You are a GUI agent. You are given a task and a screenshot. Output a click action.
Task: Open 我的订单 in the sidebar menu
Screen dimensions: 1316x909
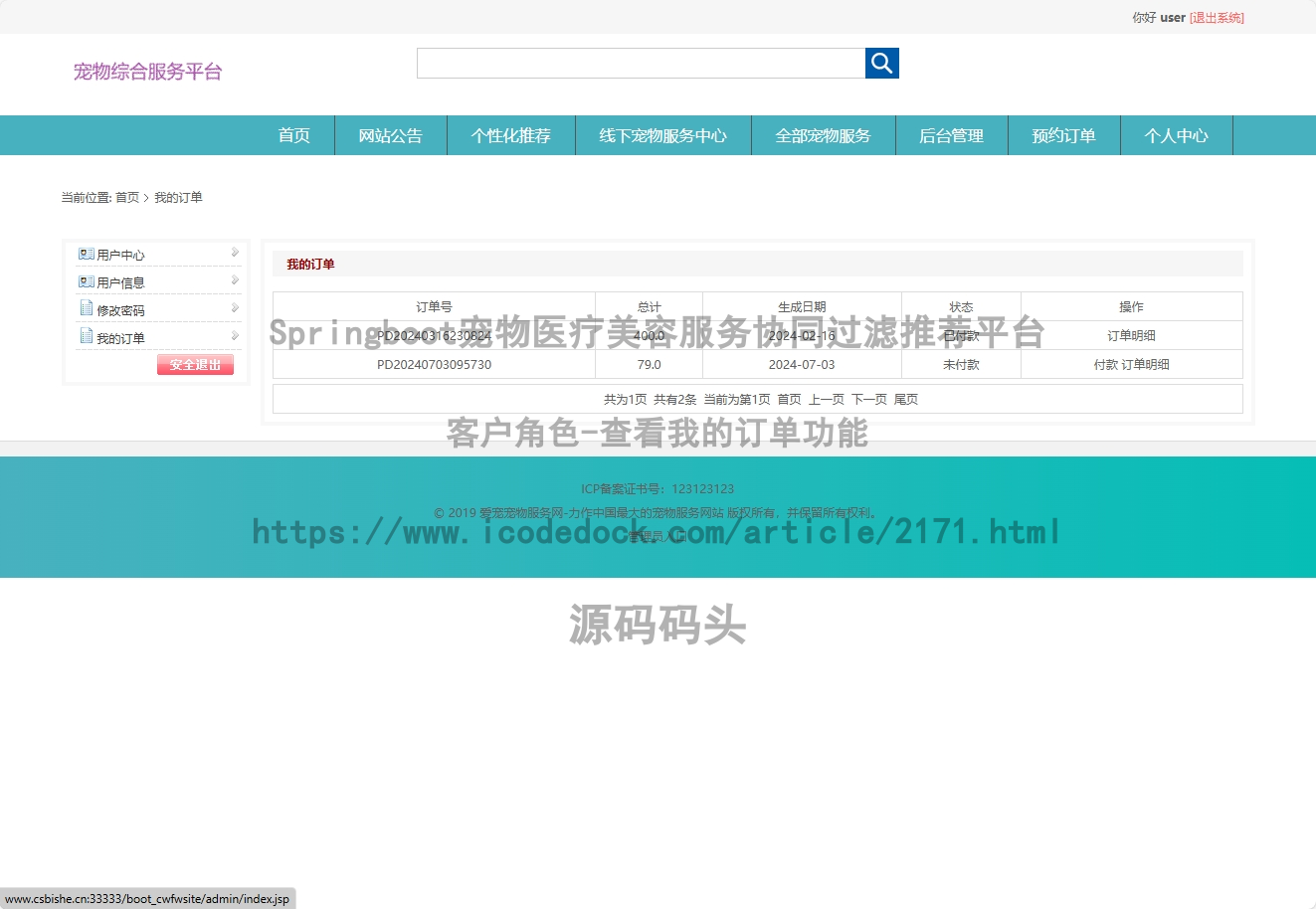(x=120, y=339)
